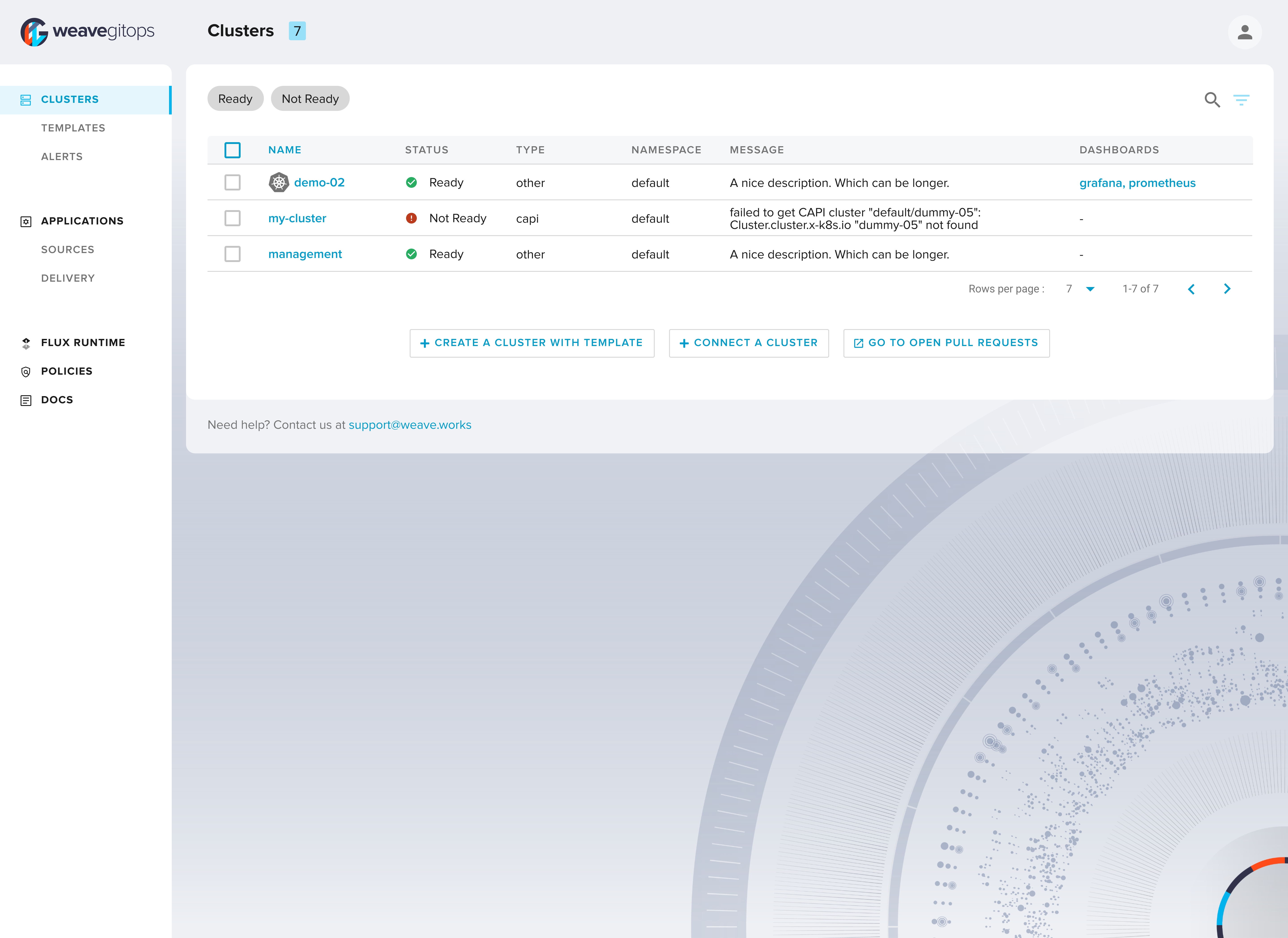Click the Policies shield icon
This screenshot has width=1288, height=938.
25,372
